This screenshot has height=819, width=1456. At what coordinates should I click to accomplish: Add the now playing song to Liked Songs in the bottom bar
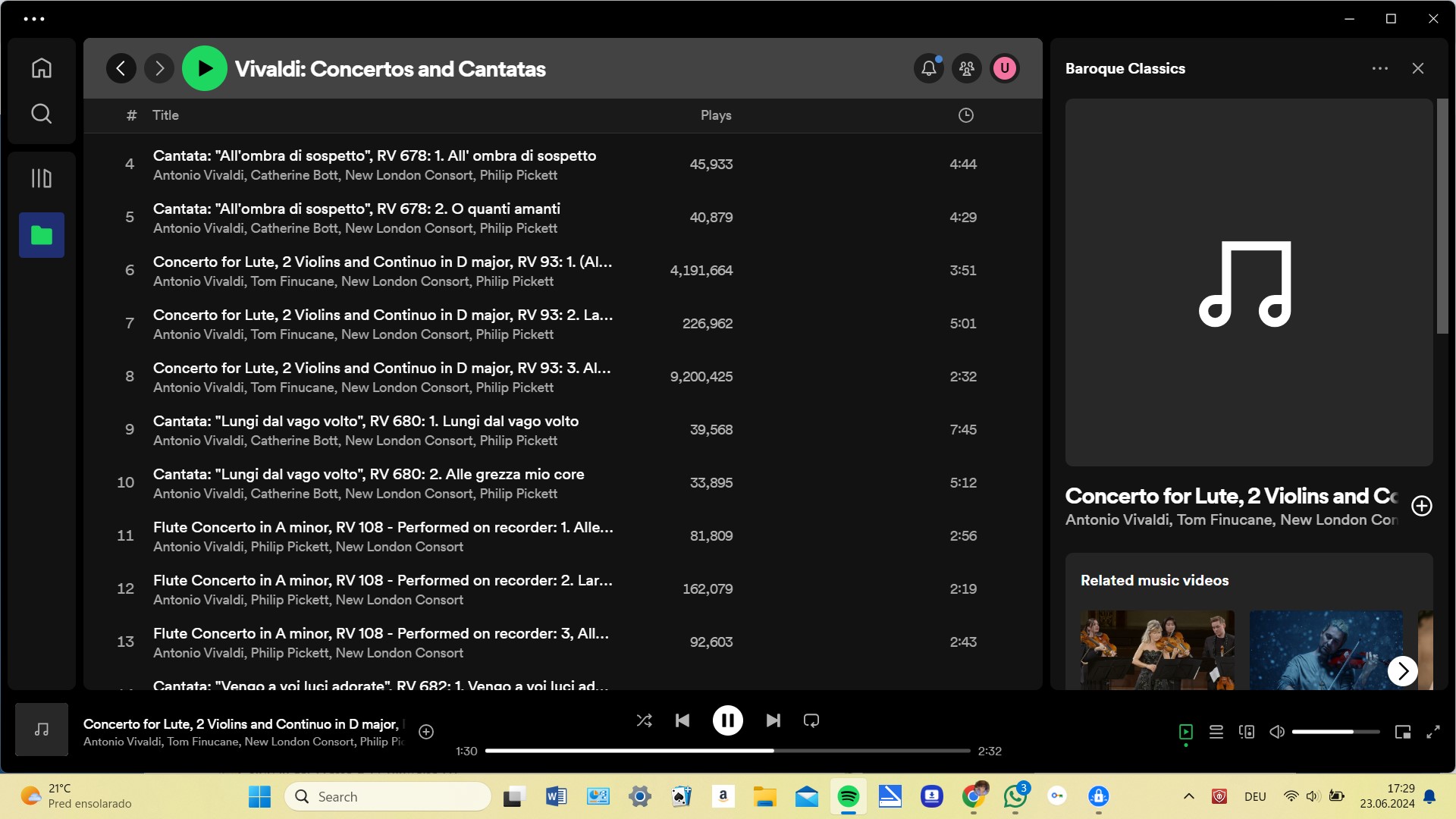click(426, 732)
